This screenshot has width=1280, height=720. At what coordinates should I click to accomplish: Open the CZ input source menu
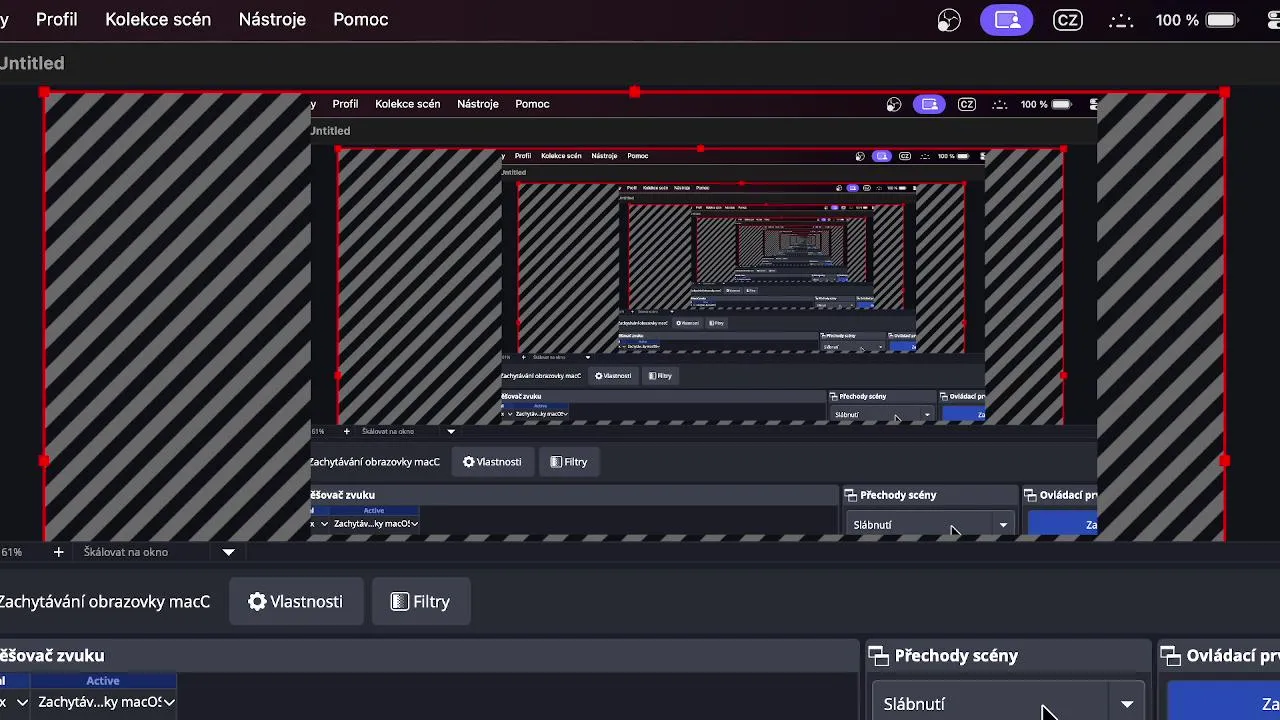(x=1068, y=20)
